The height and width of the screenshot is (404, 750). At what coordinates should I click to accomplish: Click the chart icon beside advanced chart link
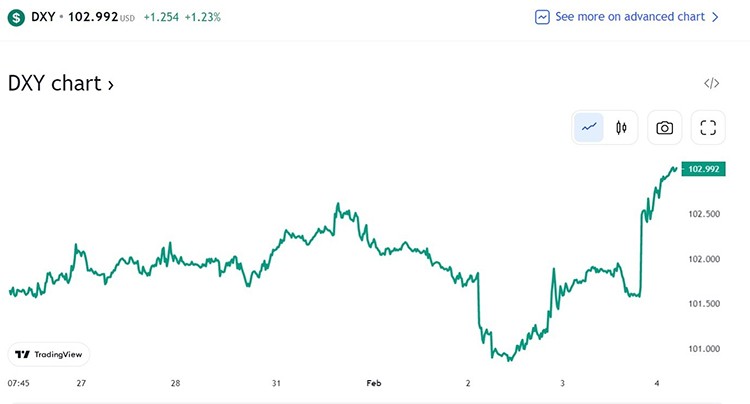(542, 17)
